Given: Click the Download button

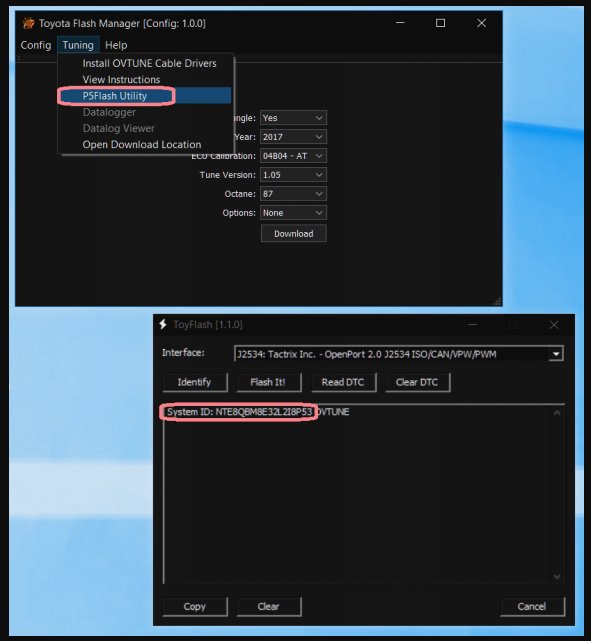Looking at the screenshot, I should point(293,233).
